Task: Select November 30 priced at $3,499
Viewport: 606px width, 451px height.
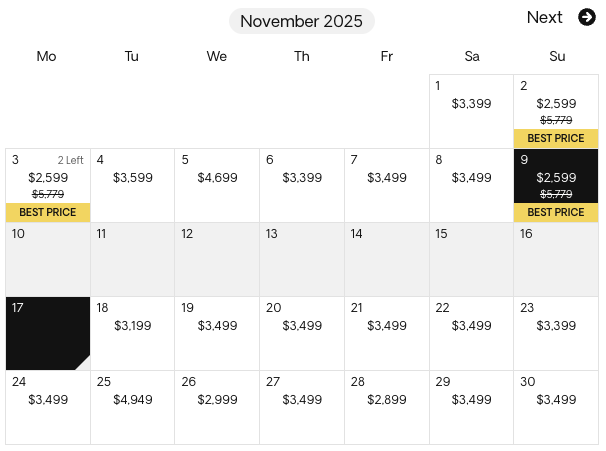Action: (x=556, y=407)
